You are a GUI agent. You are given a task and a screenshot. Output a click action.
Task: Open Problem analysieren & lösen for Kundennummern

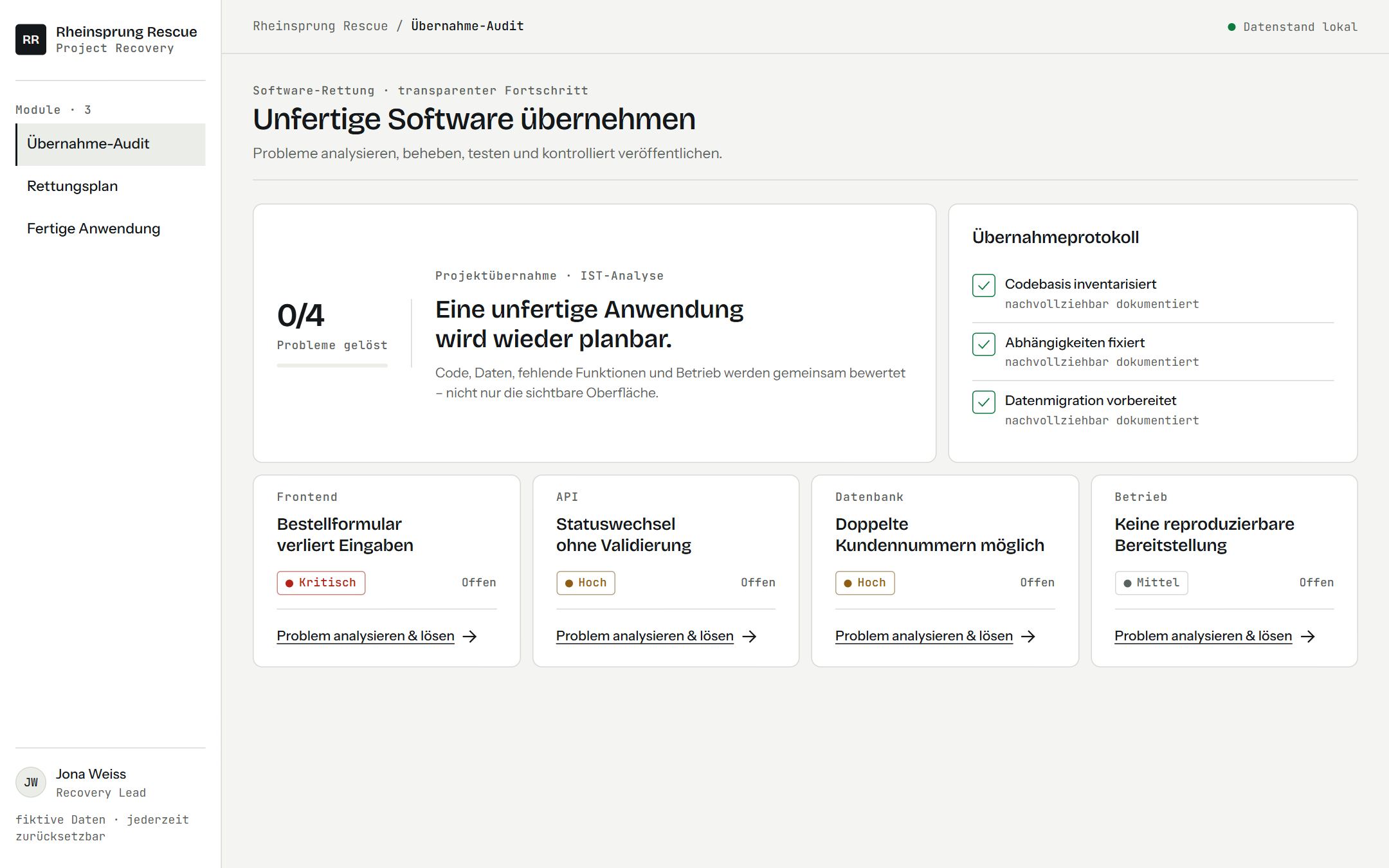tap(924, 636)
